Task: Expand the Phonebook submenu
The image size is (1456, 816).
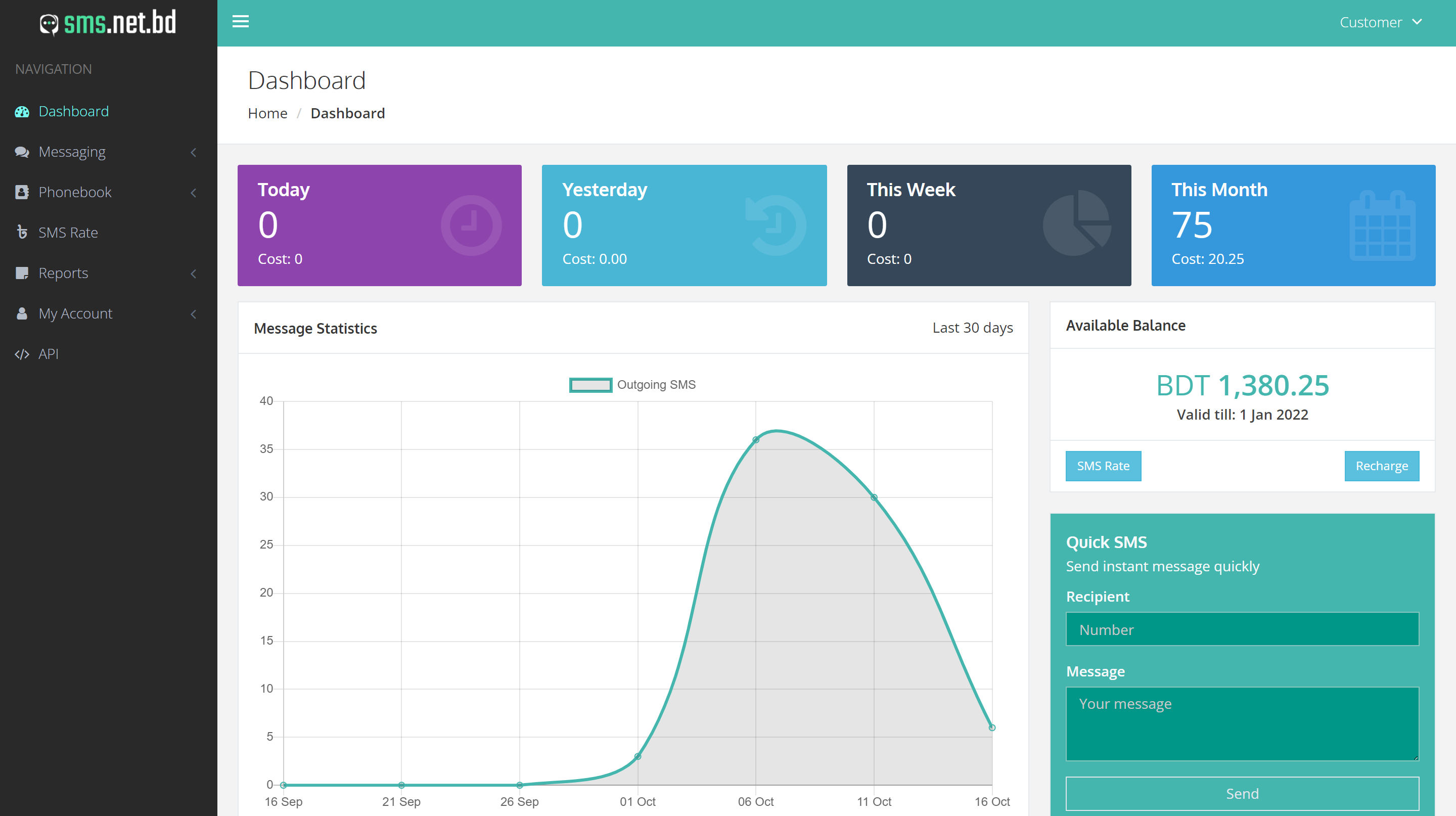Action: click(x=193, y=192)
